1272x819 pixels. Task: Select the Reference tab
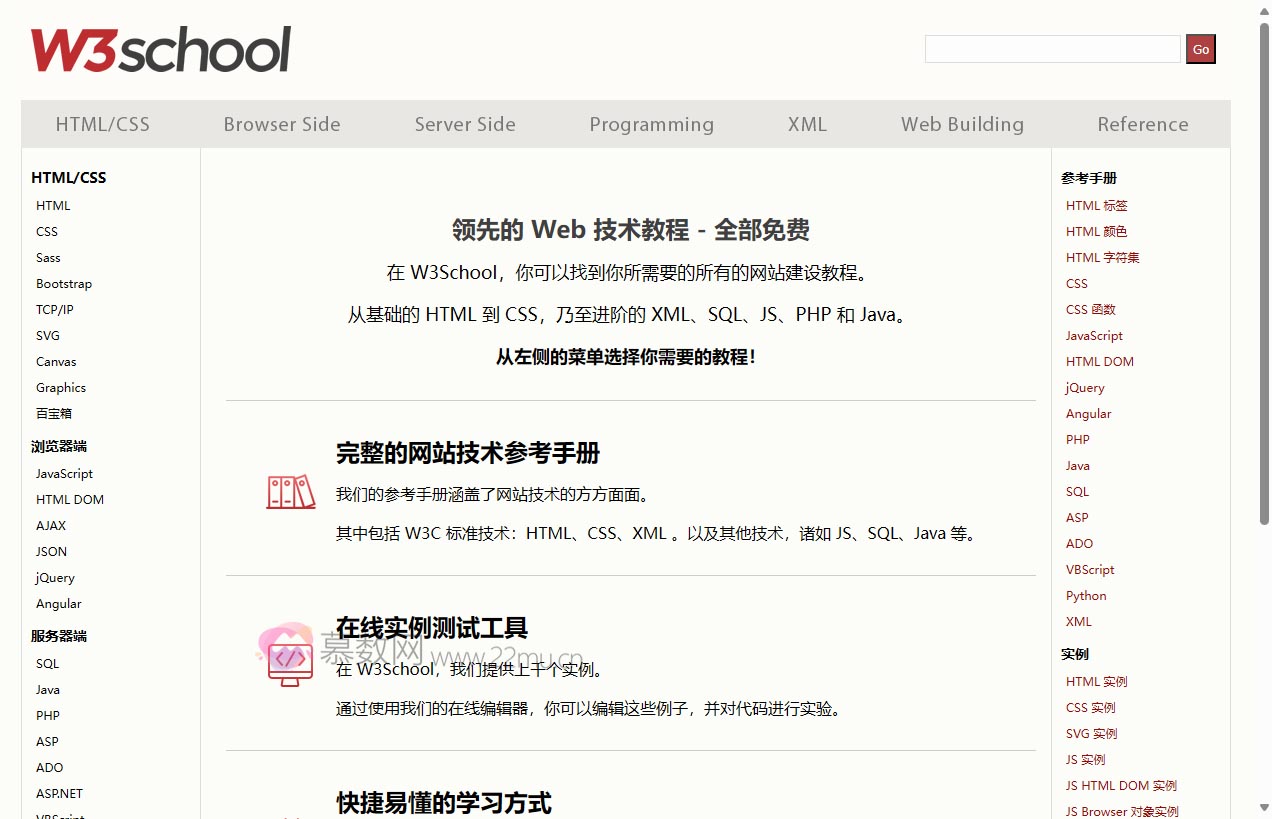pos(1143,124)
